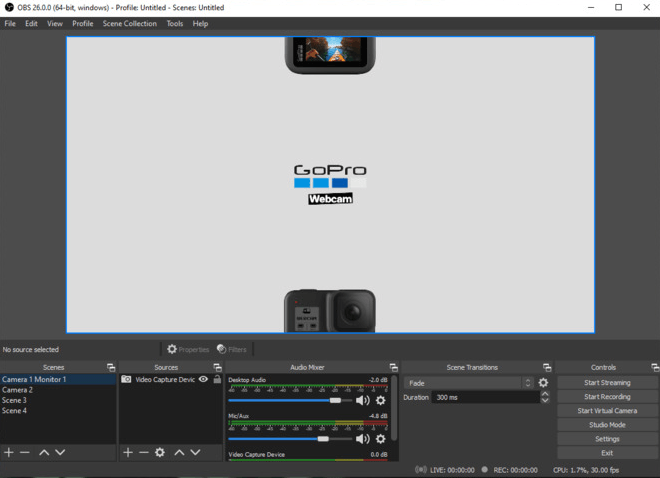This screenshot has width=660, height=478.
Task: Open the Help menu
Action: 200,24
